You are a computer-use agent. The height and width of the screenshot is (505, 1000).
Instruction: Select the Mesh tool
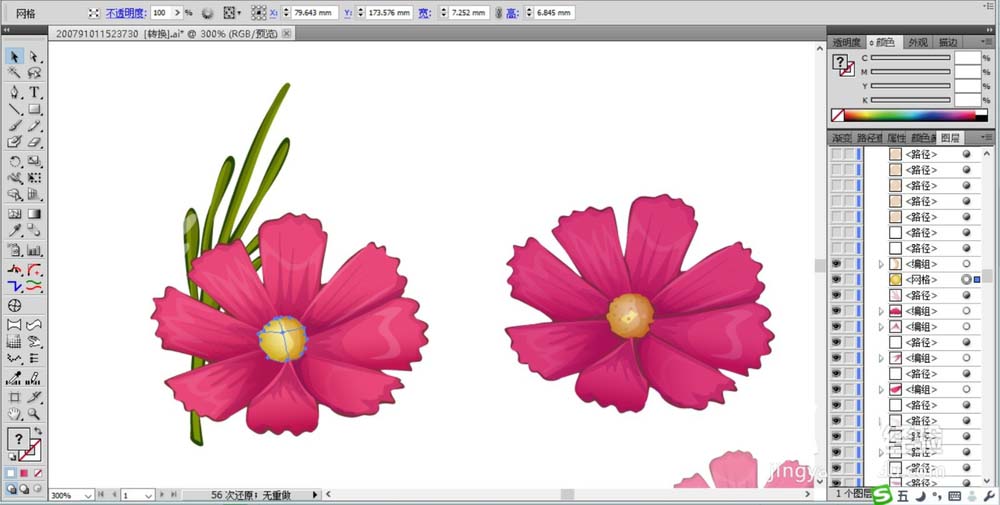click(x=15, y=214)
